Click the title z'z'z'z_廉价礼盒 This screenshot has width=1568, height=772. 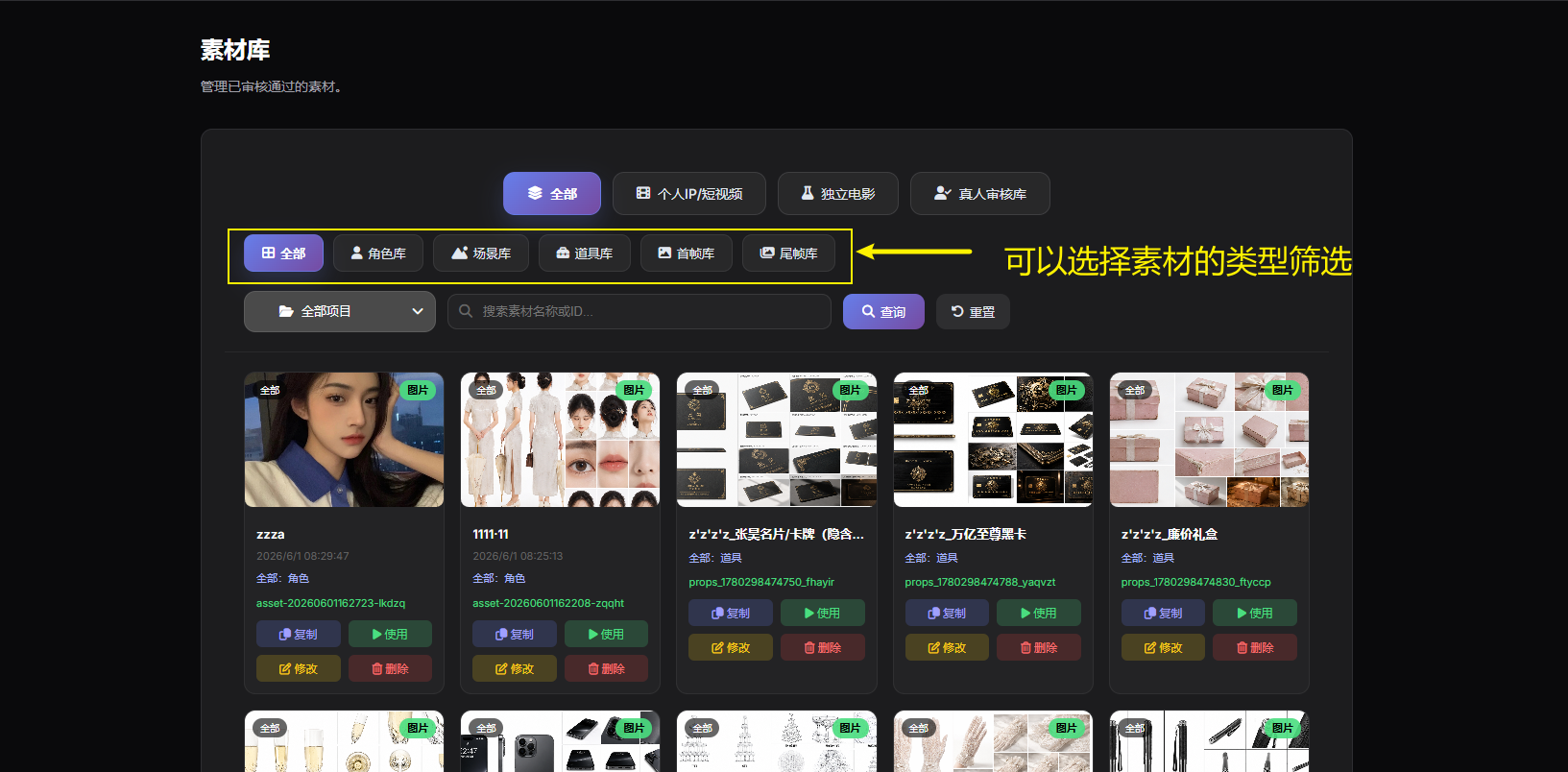pos(1170,534)
